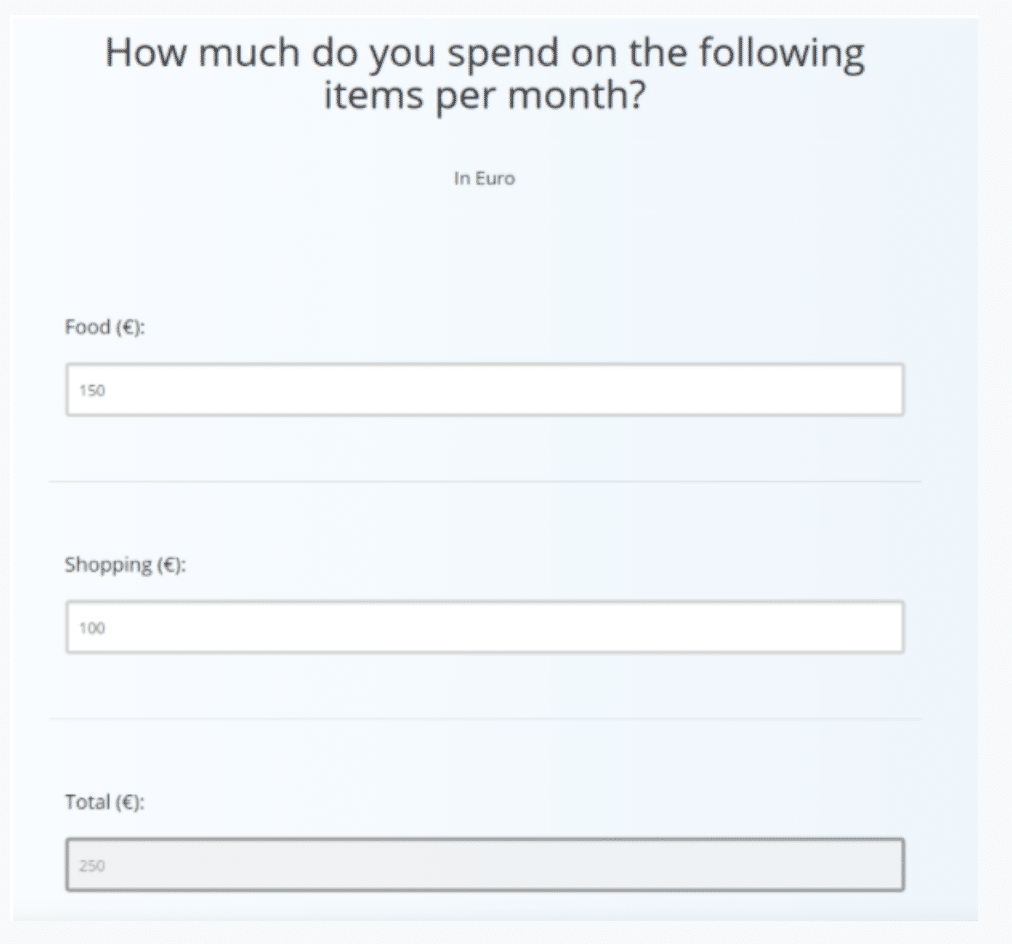Viewport: 1012px width, 944px height.
Task: Focus the Shopping (€) input field
Action: (484, 627)
